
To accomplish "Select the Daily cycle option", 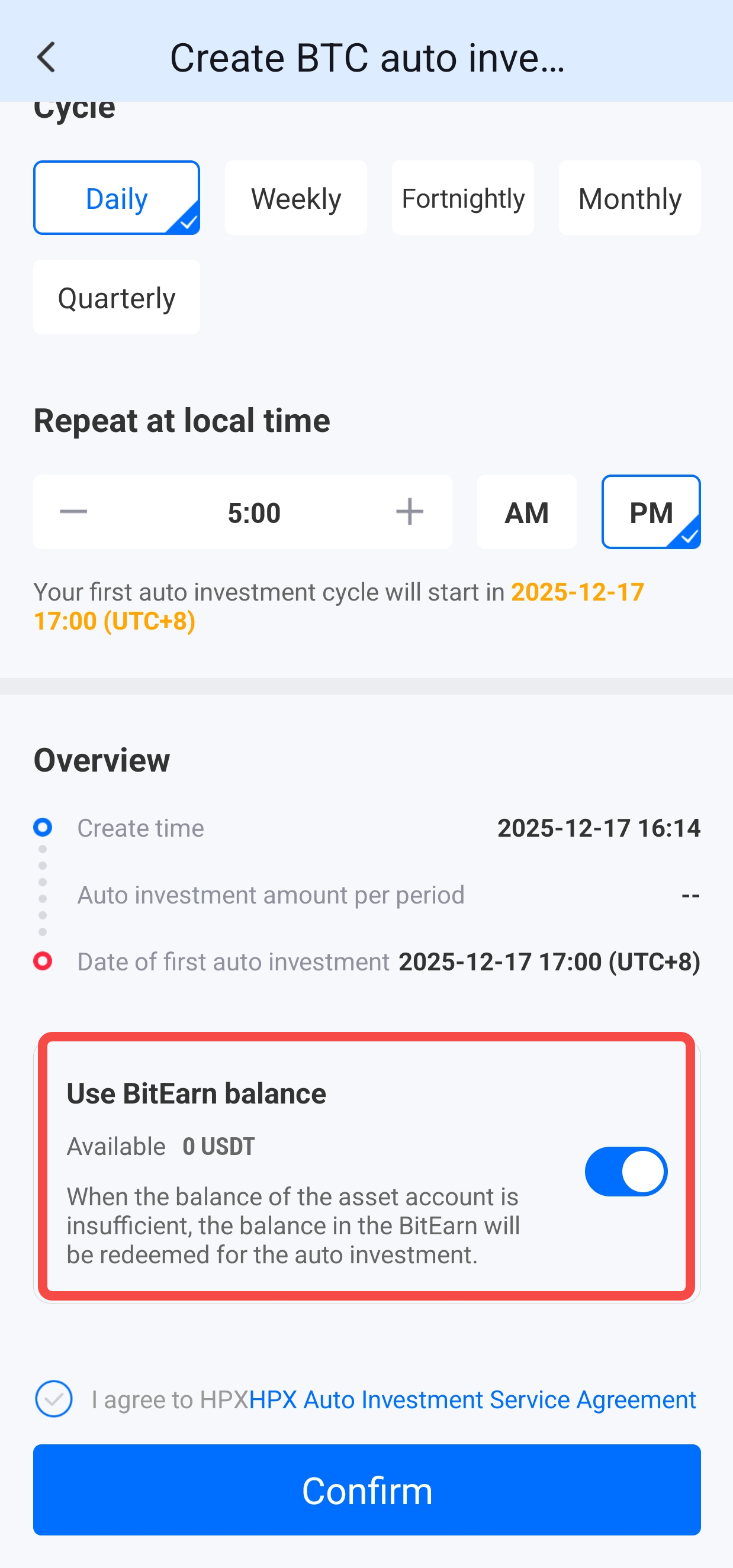I will [117, 198].
